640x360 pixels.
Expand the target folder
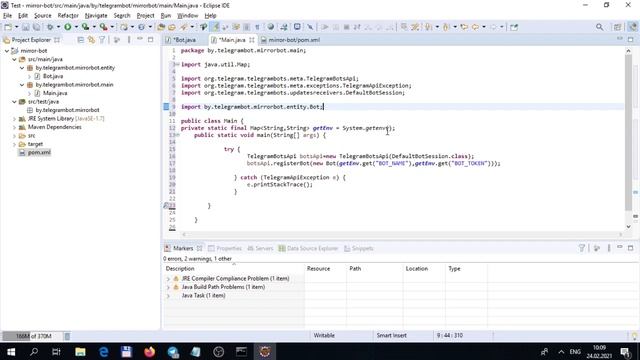(x=14, y=144)
